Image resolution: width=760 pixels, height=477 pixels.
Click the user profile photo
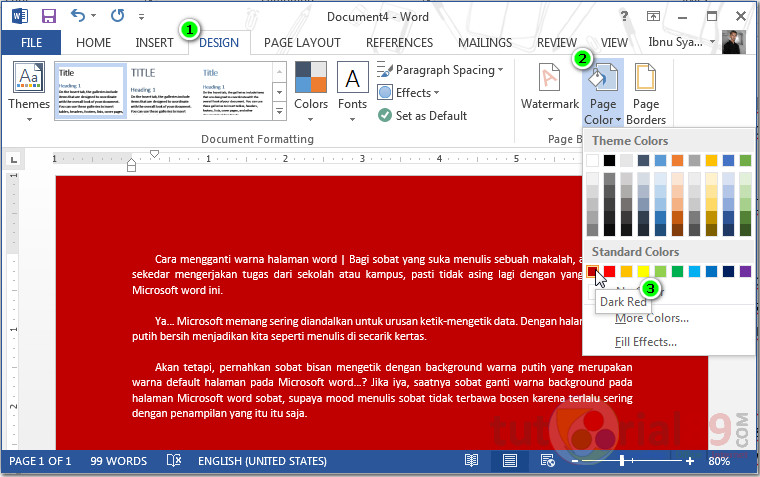coord(733,42)
